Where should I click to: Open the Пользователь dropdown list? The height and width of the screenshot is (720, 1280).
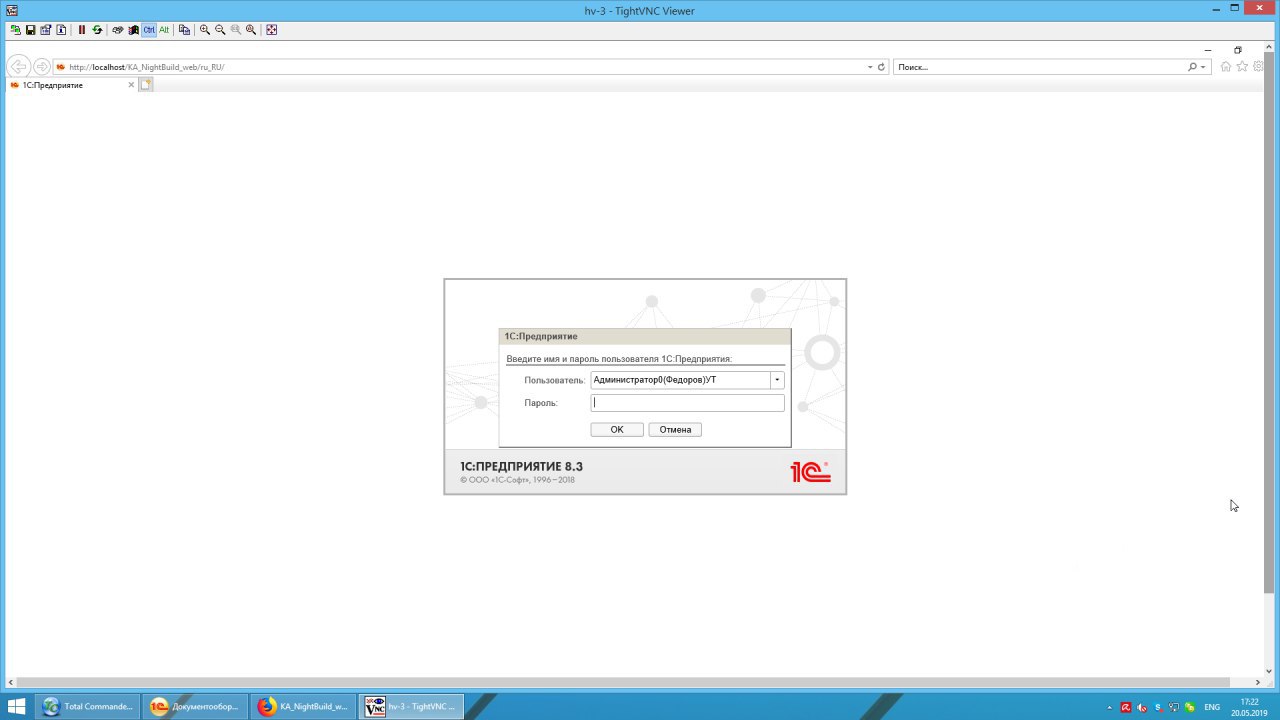click(x=777, y=380)
